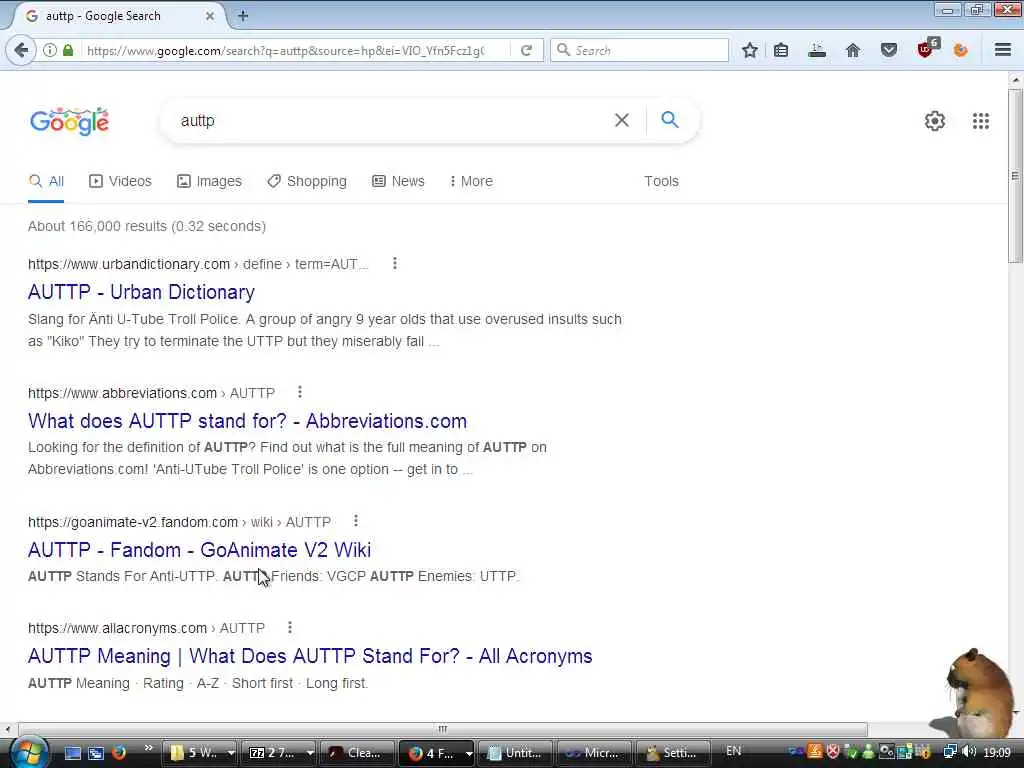
Task: Click the green padlock security icon
Action: click(x=68, y=50)
